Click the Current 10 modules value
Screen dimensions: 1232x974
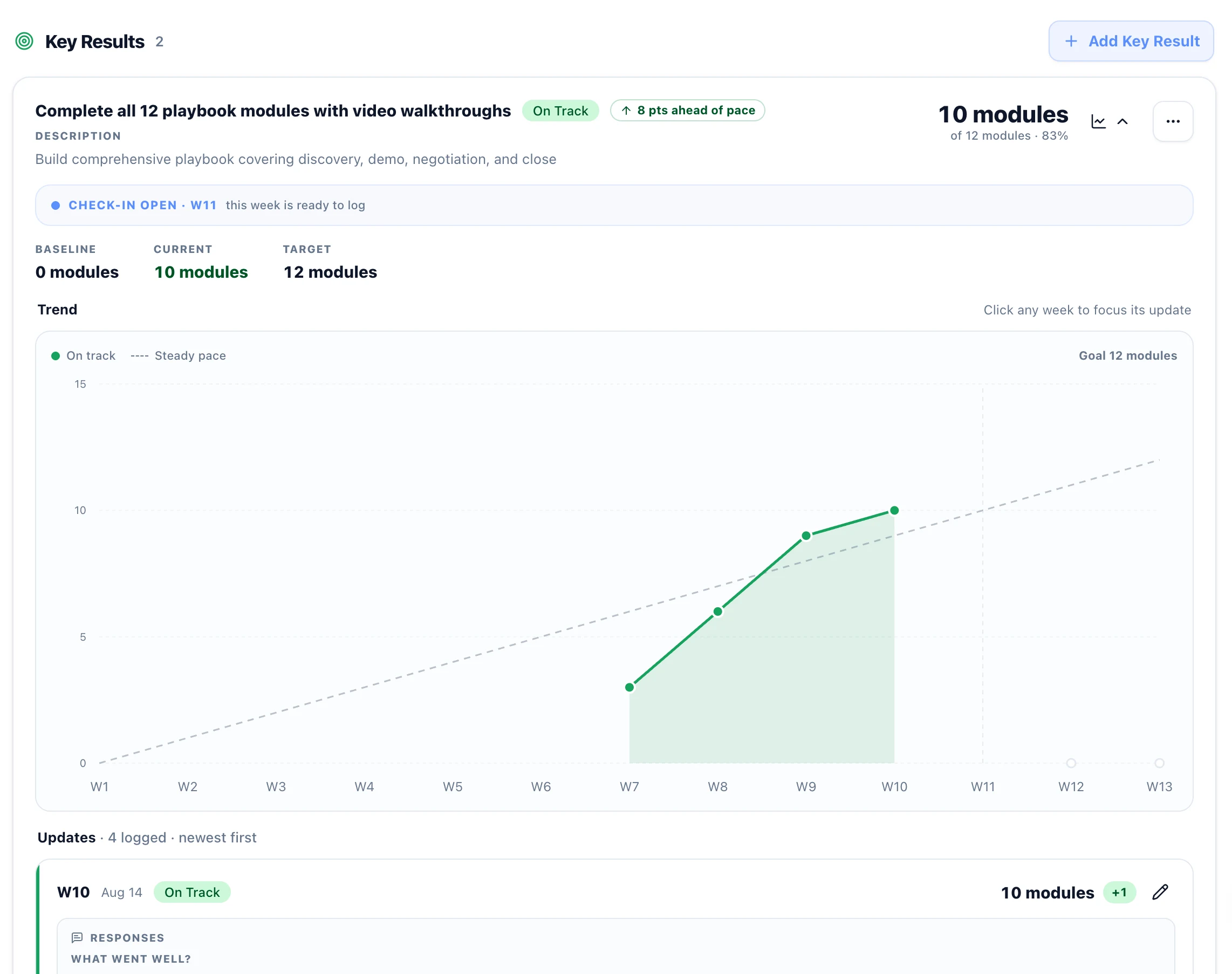(x=201, y=272)
